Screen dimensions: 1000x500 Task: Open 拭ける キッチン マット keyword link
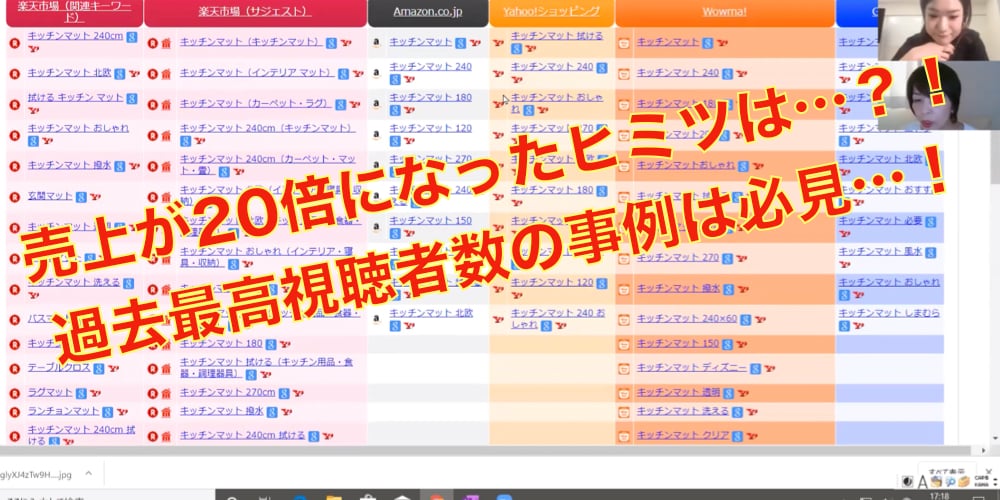[x=75, y=98]
